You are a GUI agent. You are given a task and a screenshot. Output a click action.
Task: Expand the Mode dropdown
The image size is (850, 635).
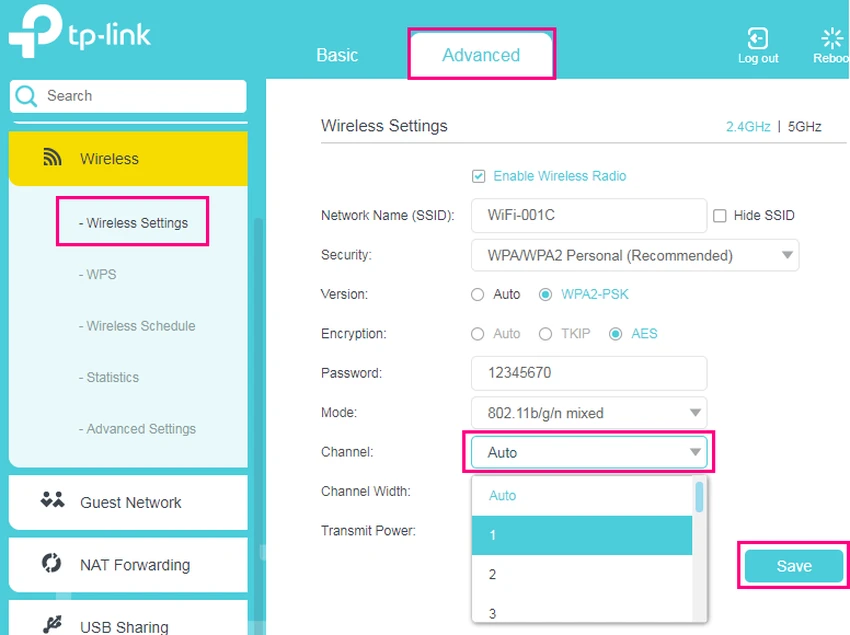(x=589, y=412)
